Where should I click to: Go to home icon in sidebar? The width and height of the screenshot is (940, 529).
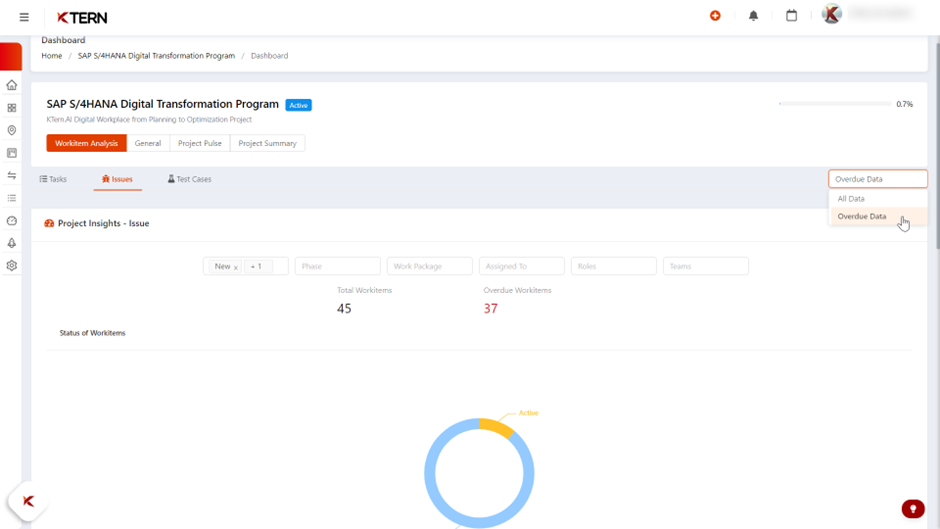[11, 85]
